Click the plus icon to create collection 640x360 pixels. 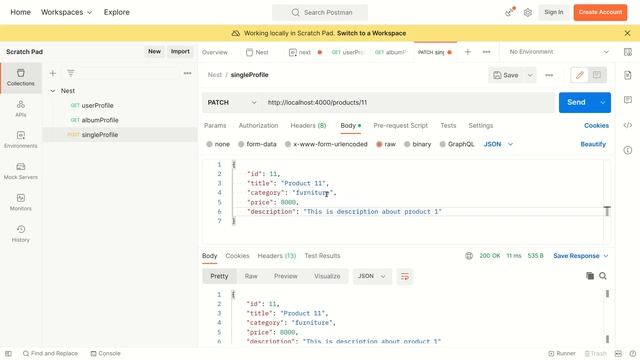click(x=53, y=73)
